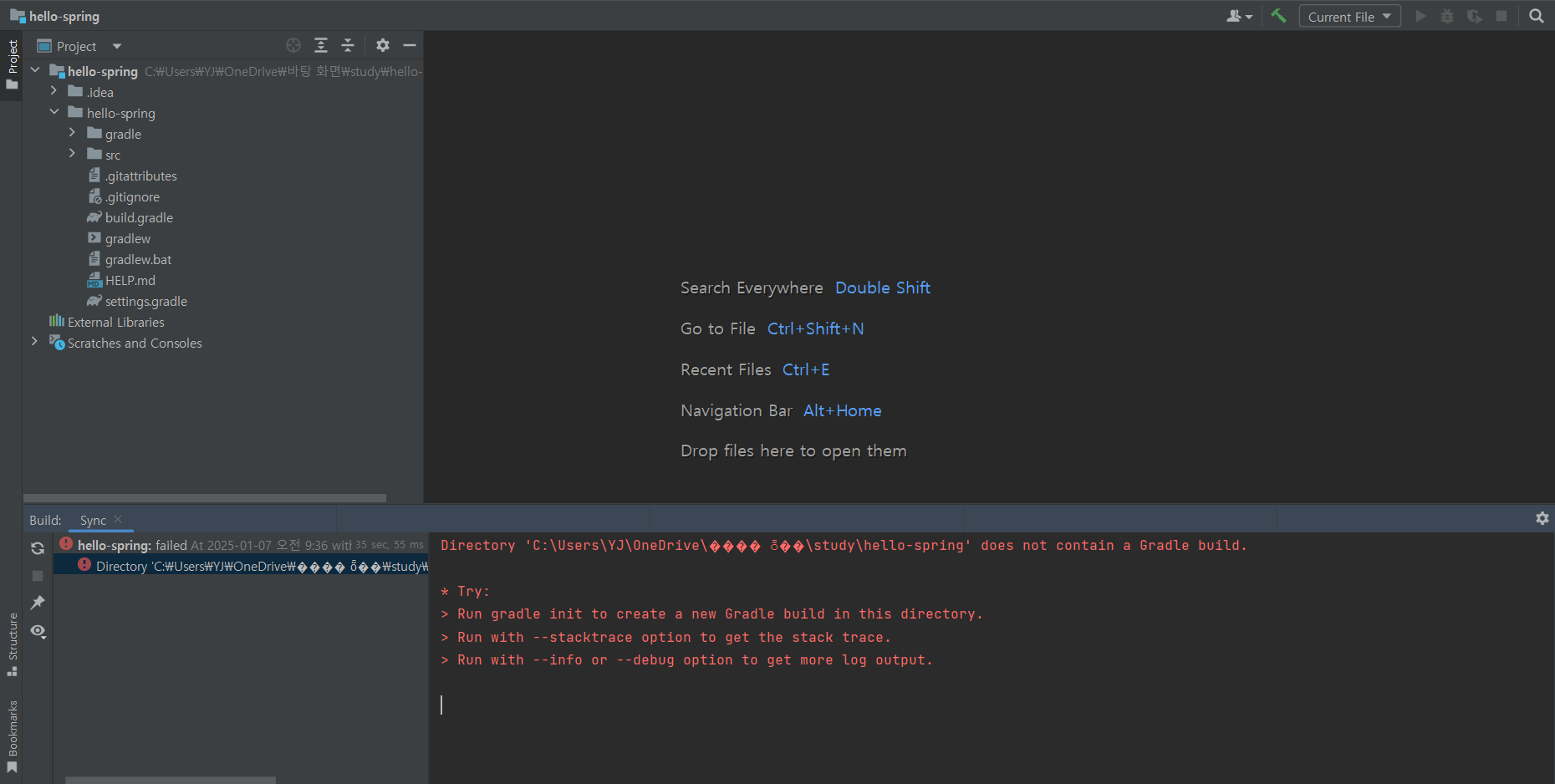Viewport: 1555px width, 784px height.
Task: Select the Directory error child node
Action: click(241, 566)
